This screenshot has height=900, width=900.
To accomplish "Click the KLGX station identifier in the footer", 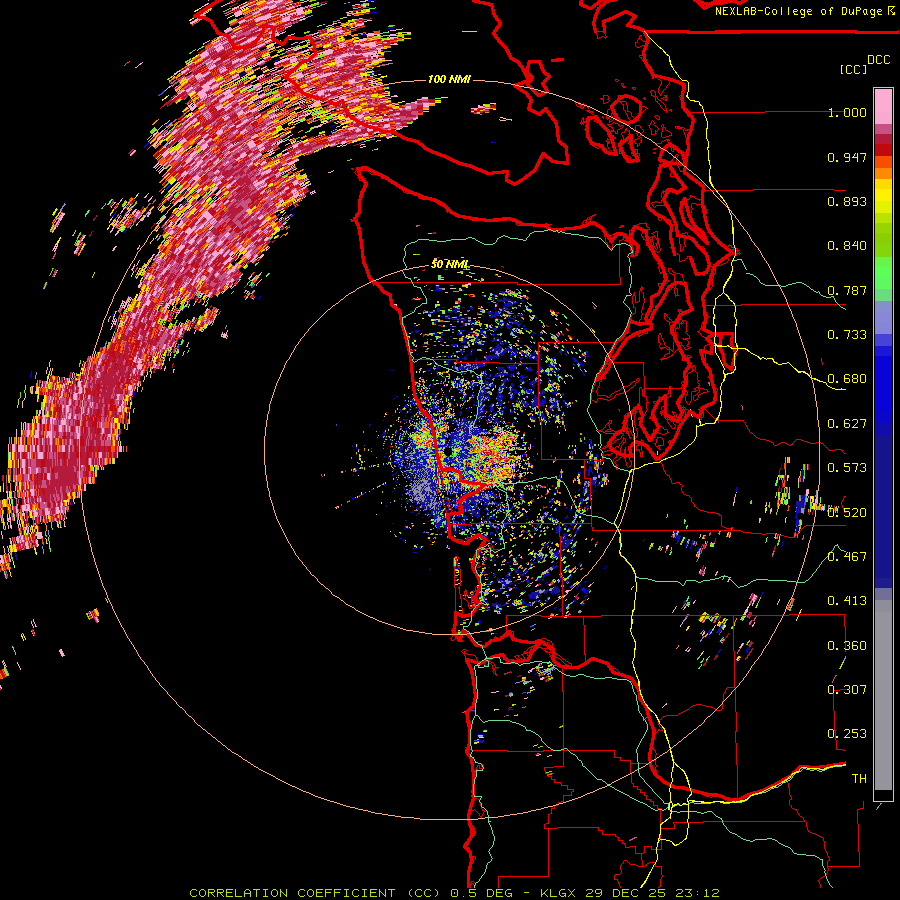I will (559, 893).
